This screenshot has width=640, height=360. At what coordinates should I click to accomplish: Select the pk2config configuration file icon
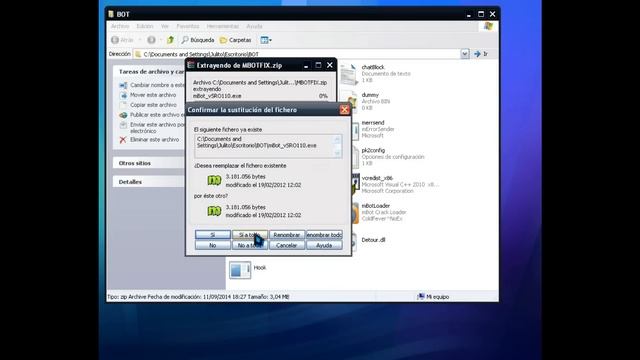[x=355, y=157]
